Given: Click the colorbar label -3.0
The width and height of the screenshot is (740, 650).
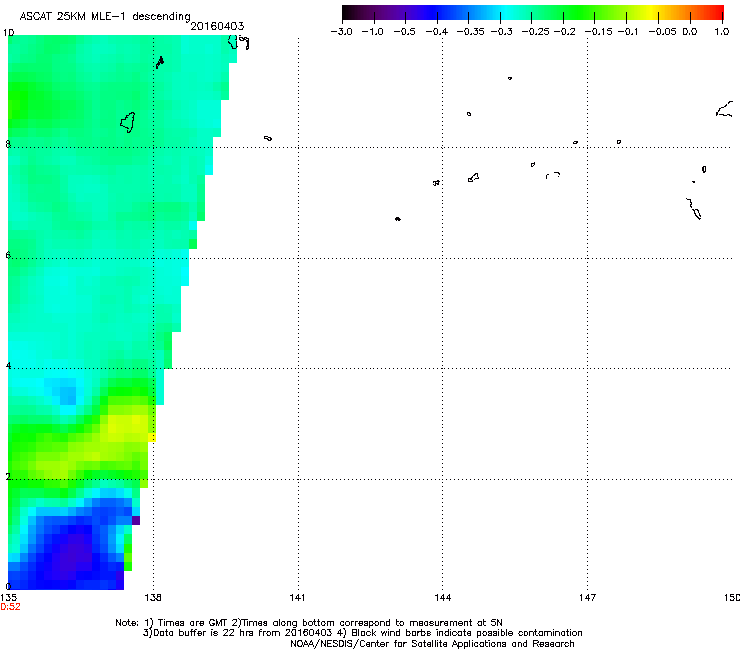Looking at the screenshot, I should tap(341, 32).
